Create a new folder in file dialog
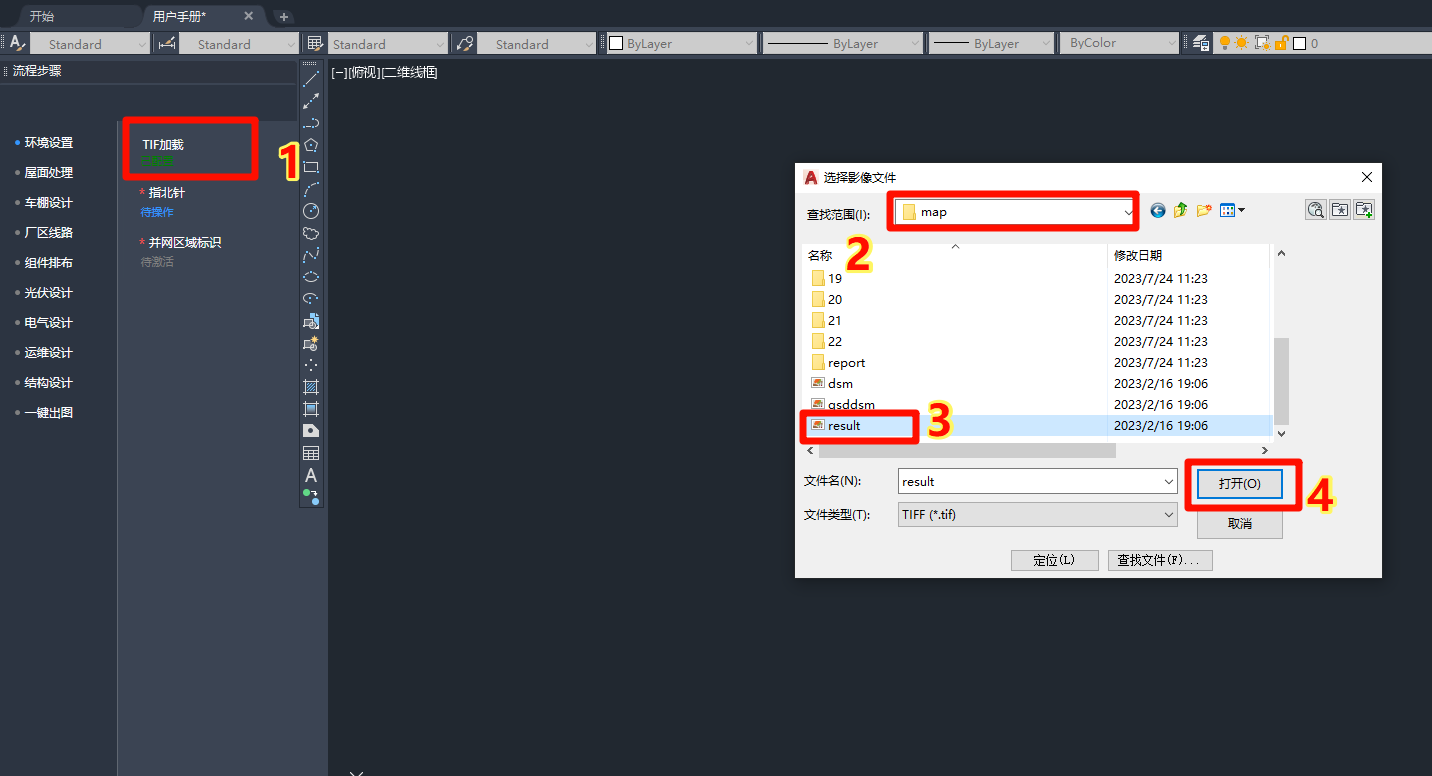Image resolution: width=1432 pixels, height=776 pixels. [x=1204, y=210]
